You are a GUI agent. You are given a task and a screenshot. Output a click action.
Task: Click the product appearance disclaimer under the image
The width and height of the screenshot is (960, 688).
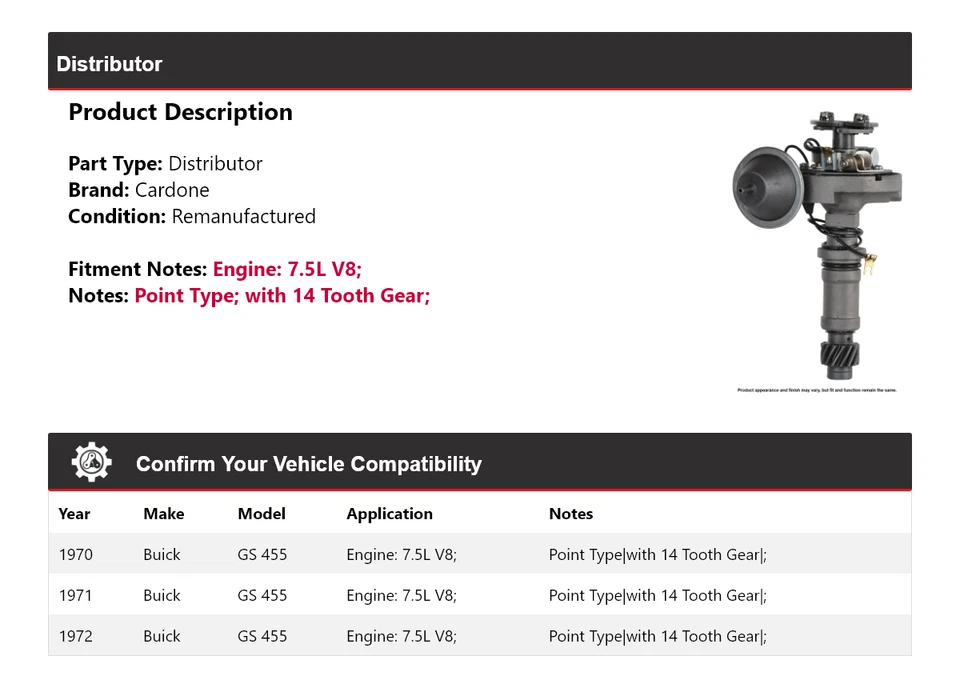(816, 390)
